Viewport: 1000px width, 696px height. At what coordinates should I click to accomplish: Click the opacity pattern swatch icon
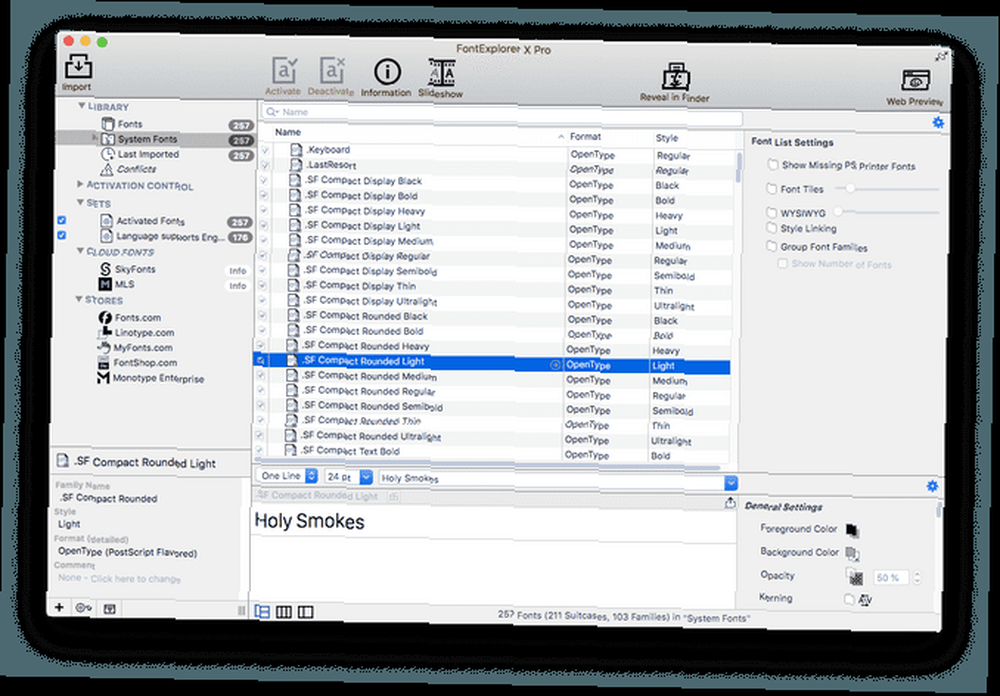pos(855,577)
